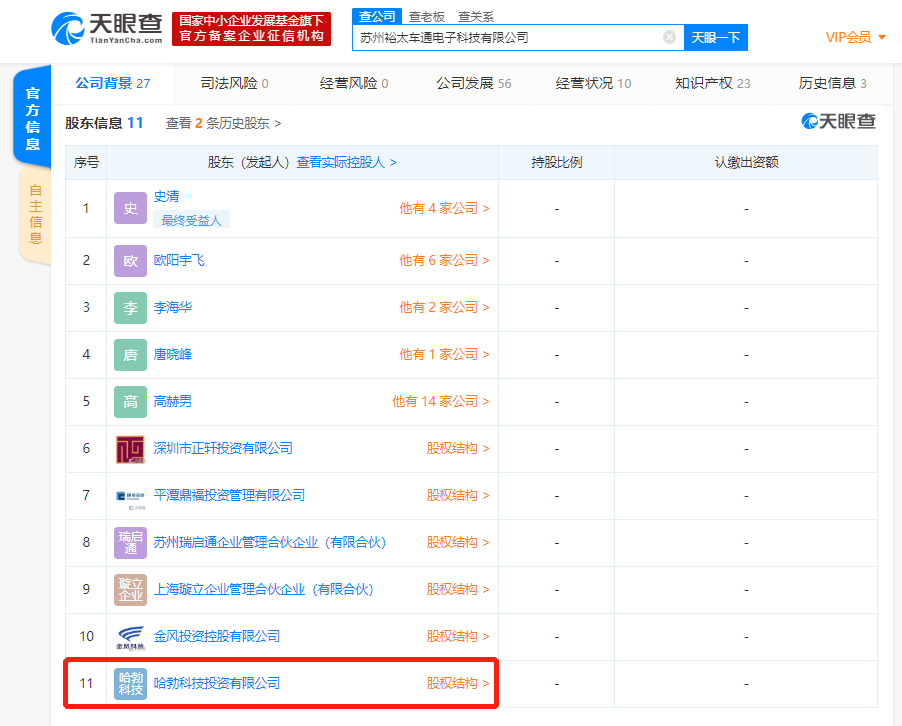Viewport: 902px width, 726px height.
Task: Open shareholder 欧阳宇飞 profile link
Action: pyautogui.click(x=179, y=261)
